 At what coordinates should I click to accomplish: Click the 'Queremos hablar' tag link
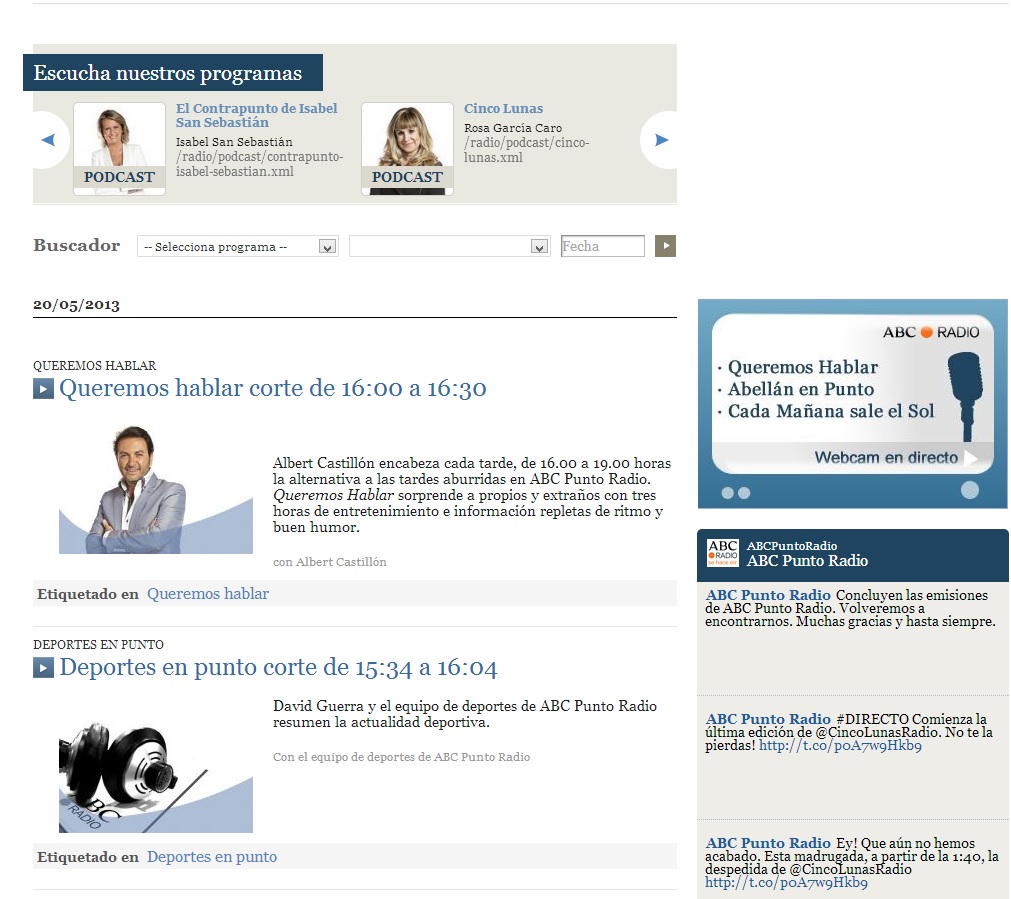(208, 594)
